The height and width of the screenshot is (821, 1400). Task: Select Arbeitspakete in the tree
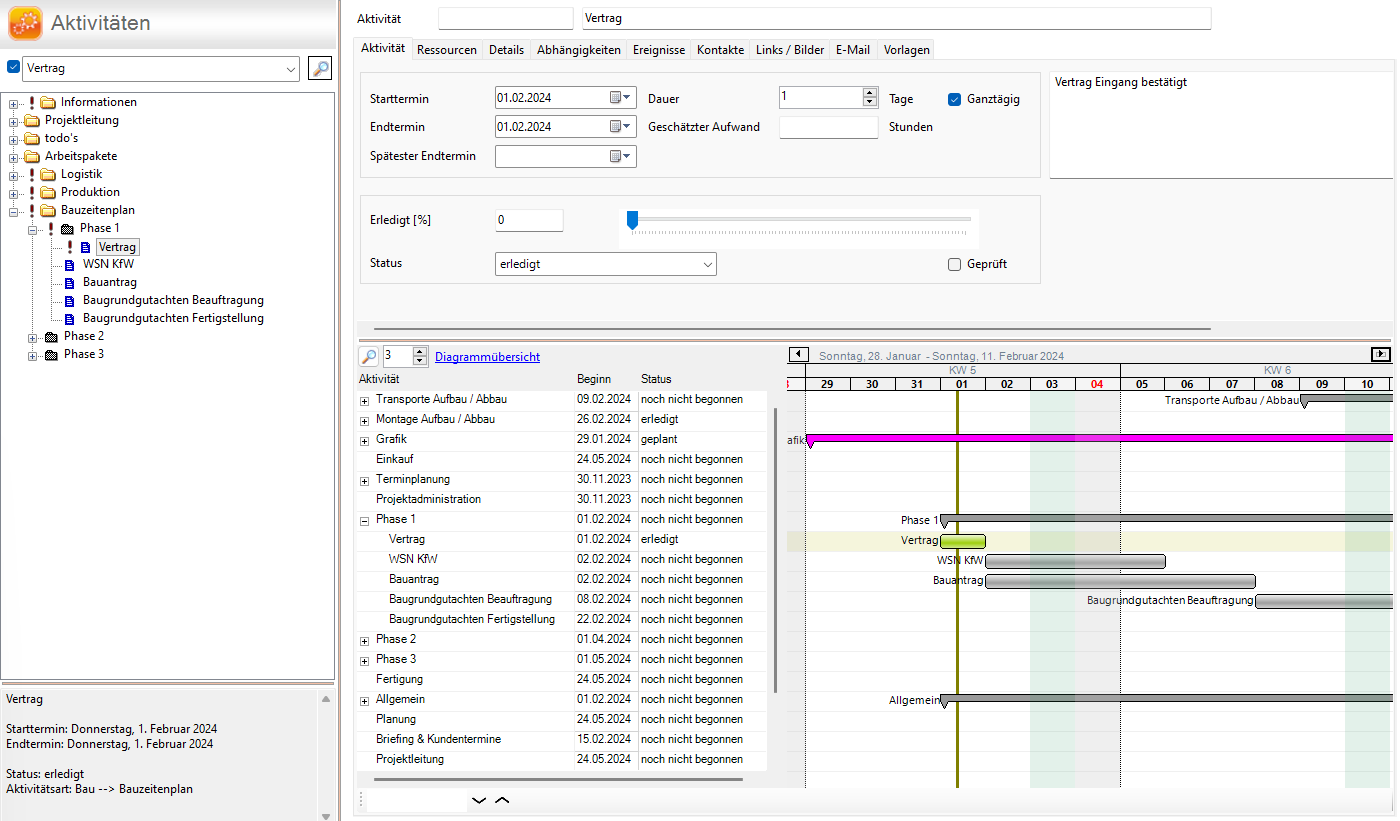[81, 156]
